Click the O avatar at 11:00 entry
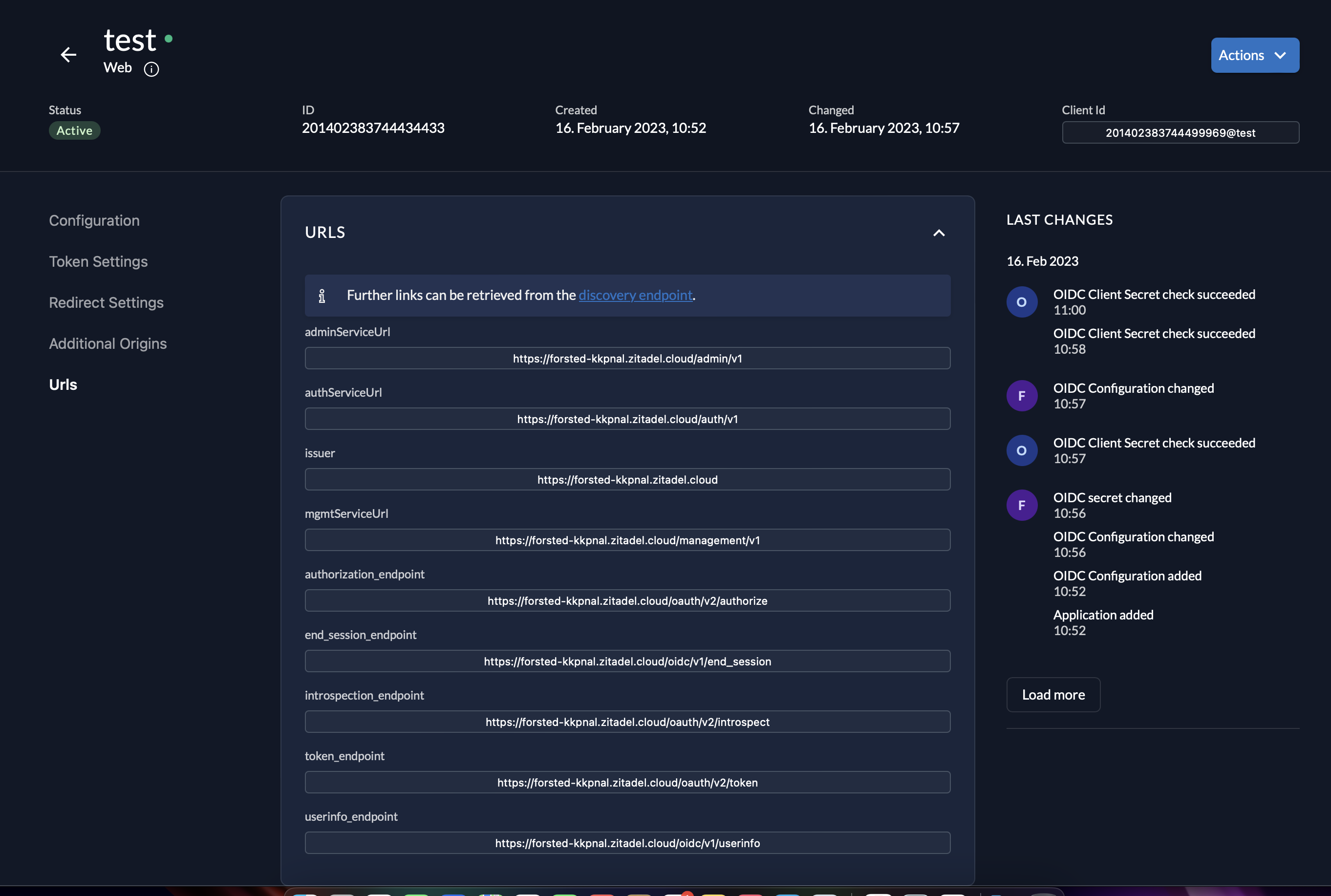The image size is (1331, 896). click(x=1021, y=302)
